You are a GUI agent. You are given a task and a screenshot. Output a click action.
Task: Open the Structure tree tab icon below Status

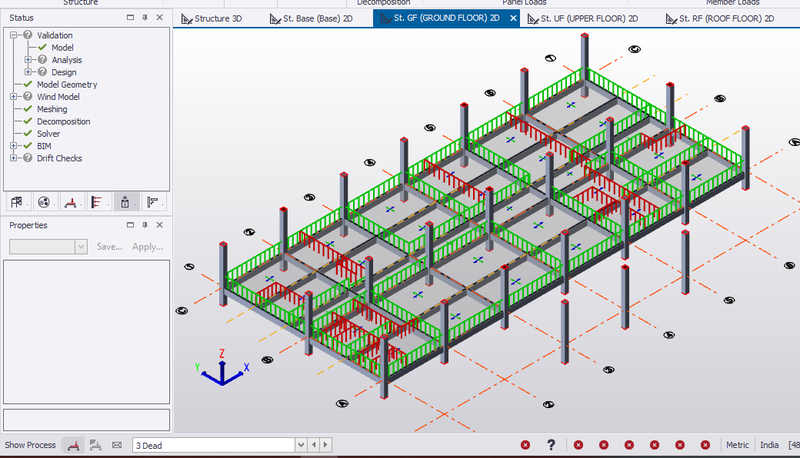tap(16, 202)
